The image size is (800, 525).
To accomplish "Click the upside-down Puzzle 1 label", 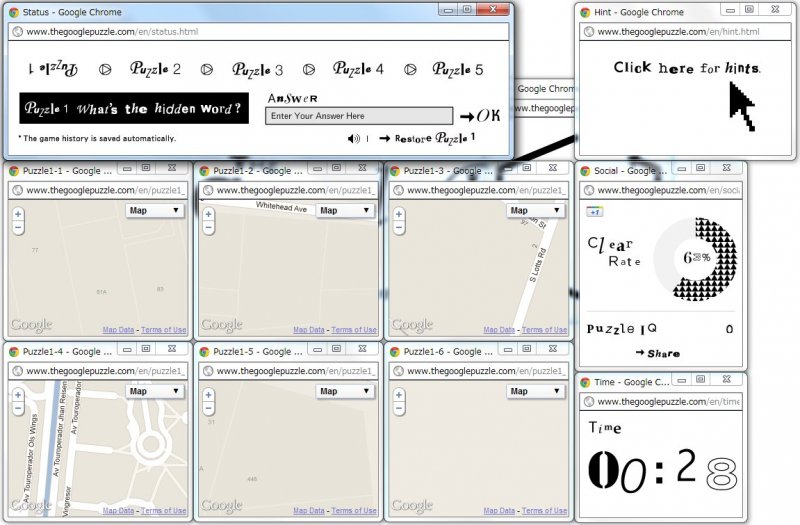I will click(x=53, y=68).
